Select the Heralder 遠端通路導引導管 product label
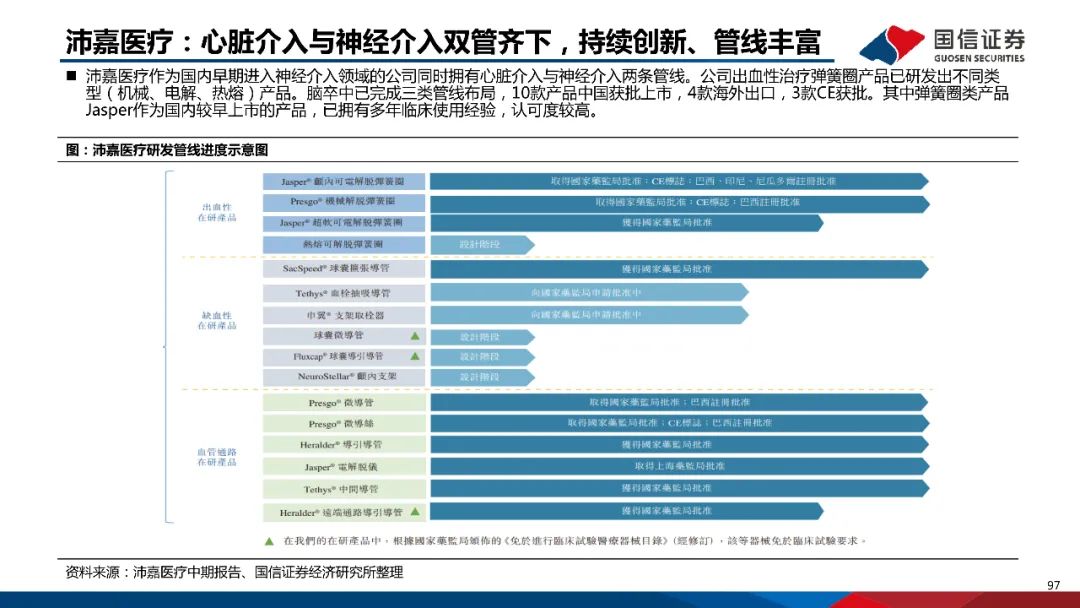 [344, 512]
